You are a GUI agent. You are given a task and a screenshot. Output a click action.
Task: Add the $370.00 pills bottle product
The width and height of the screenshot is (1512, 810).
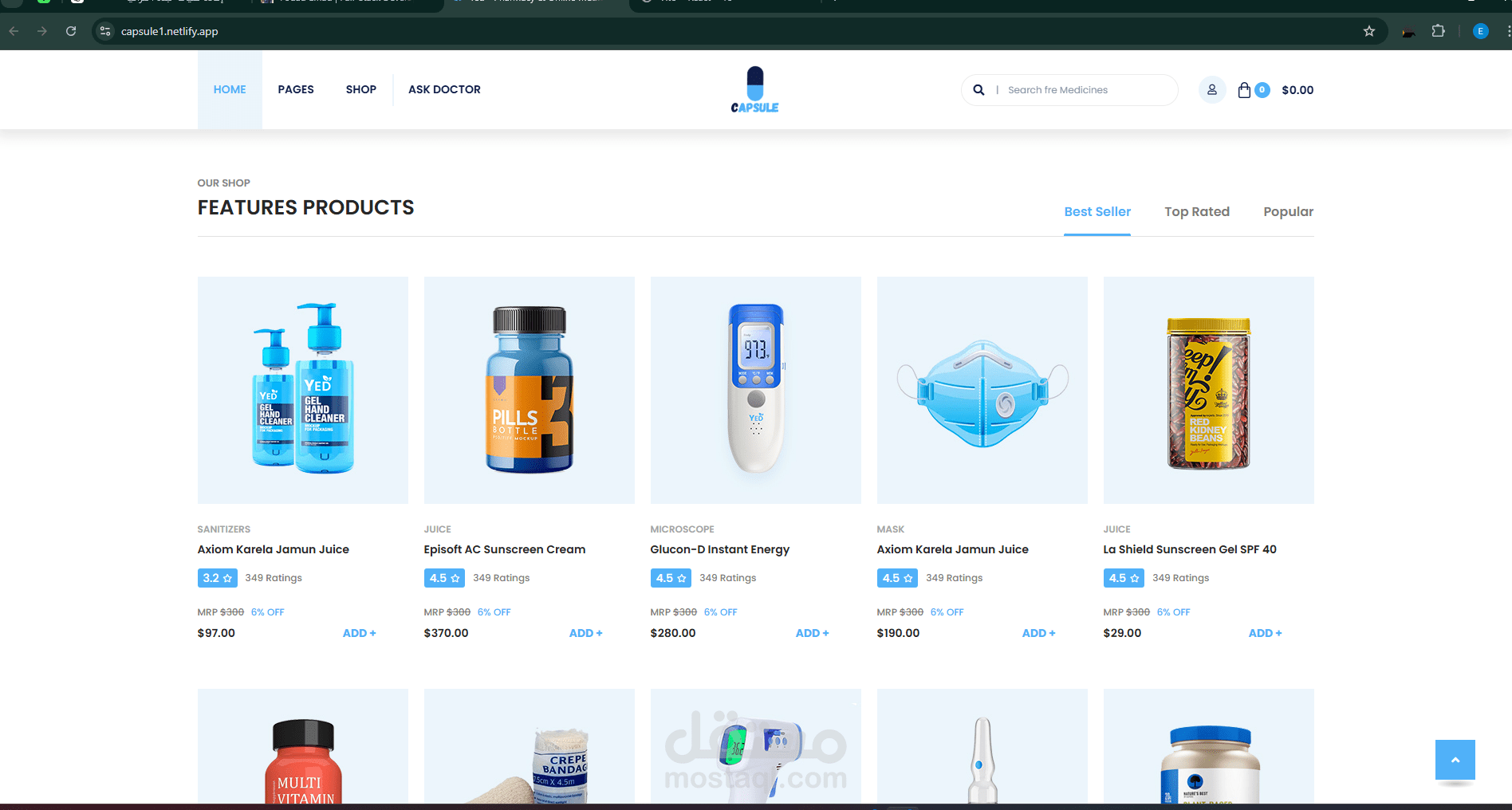(585, 633)
